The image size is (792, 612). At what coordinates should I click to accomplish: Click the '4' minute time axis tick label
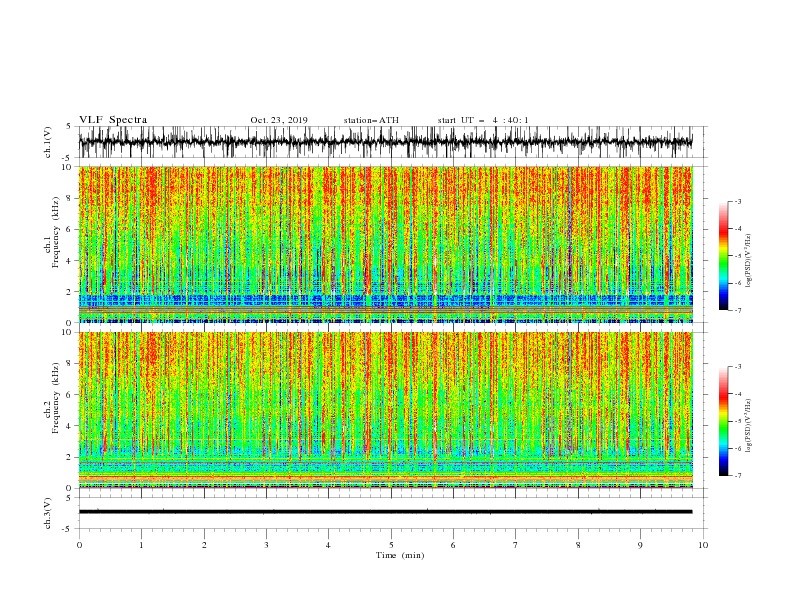tap(328, 545)
